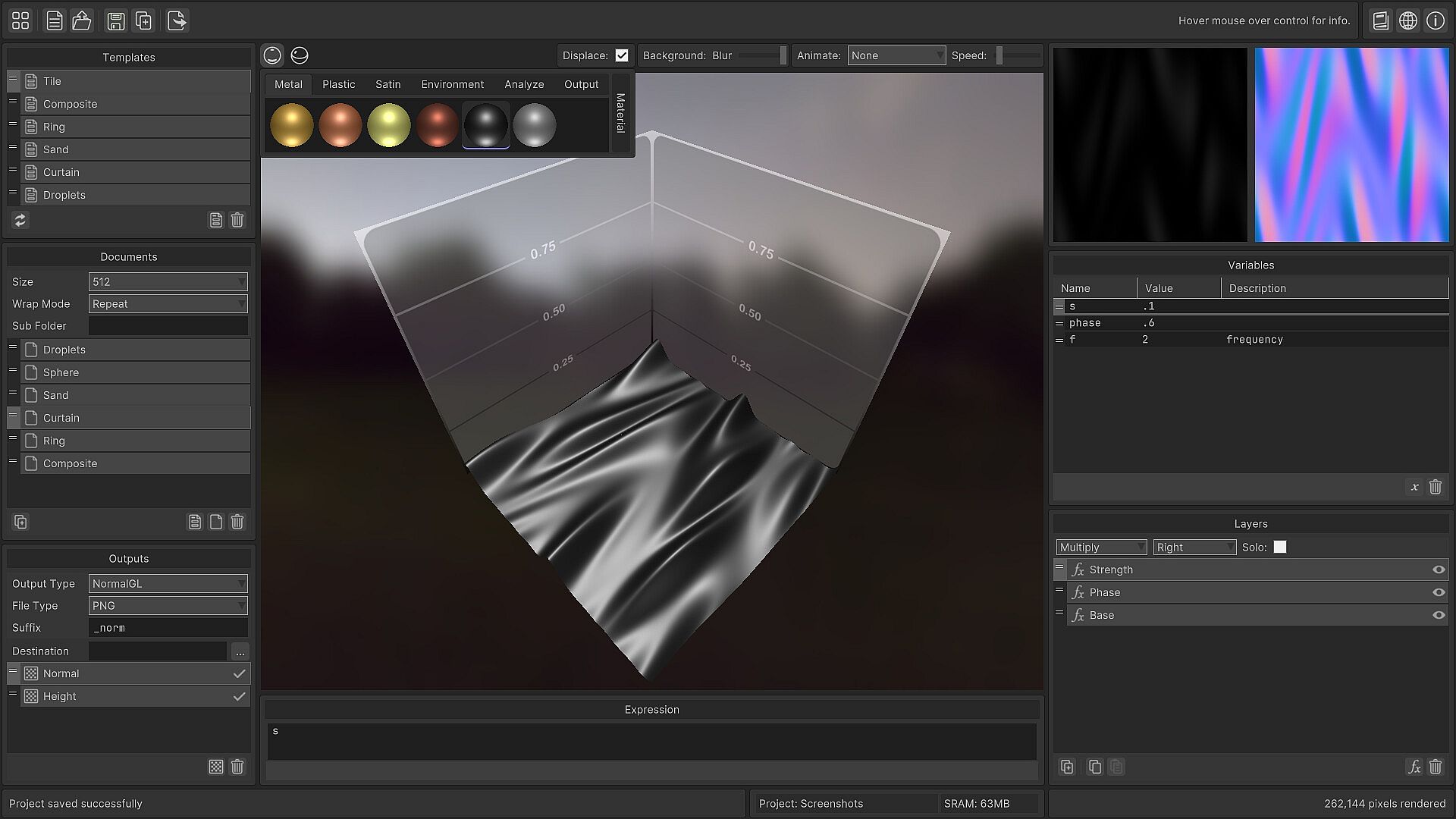The height and width of the screenshot is (819, 1456).
Task: Click the refresh templates icon
Action: (x=20, y=220)
